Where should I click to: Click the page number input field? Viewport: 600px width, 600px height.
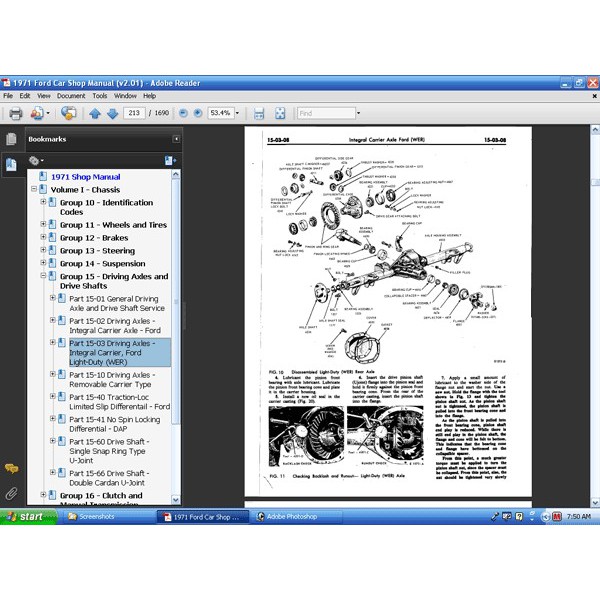(134, 113)
